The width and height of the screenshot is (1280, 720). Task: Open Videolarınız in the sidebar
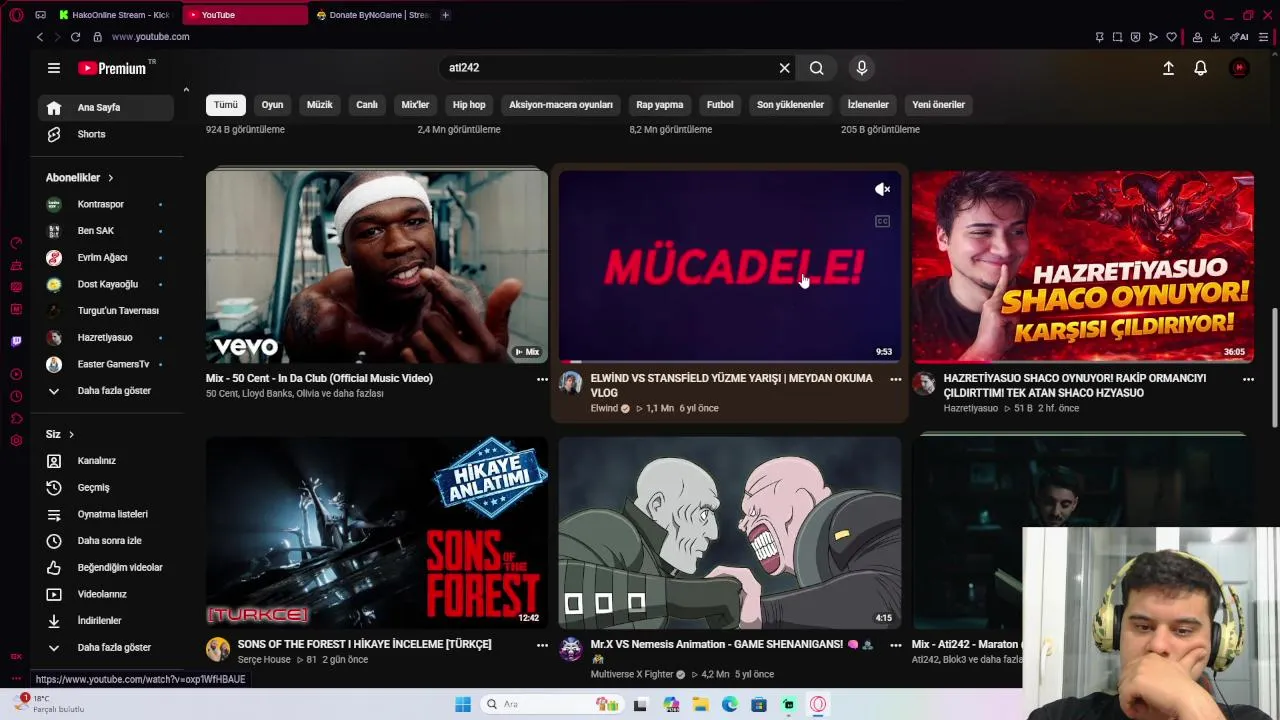[x=106, y=594]
